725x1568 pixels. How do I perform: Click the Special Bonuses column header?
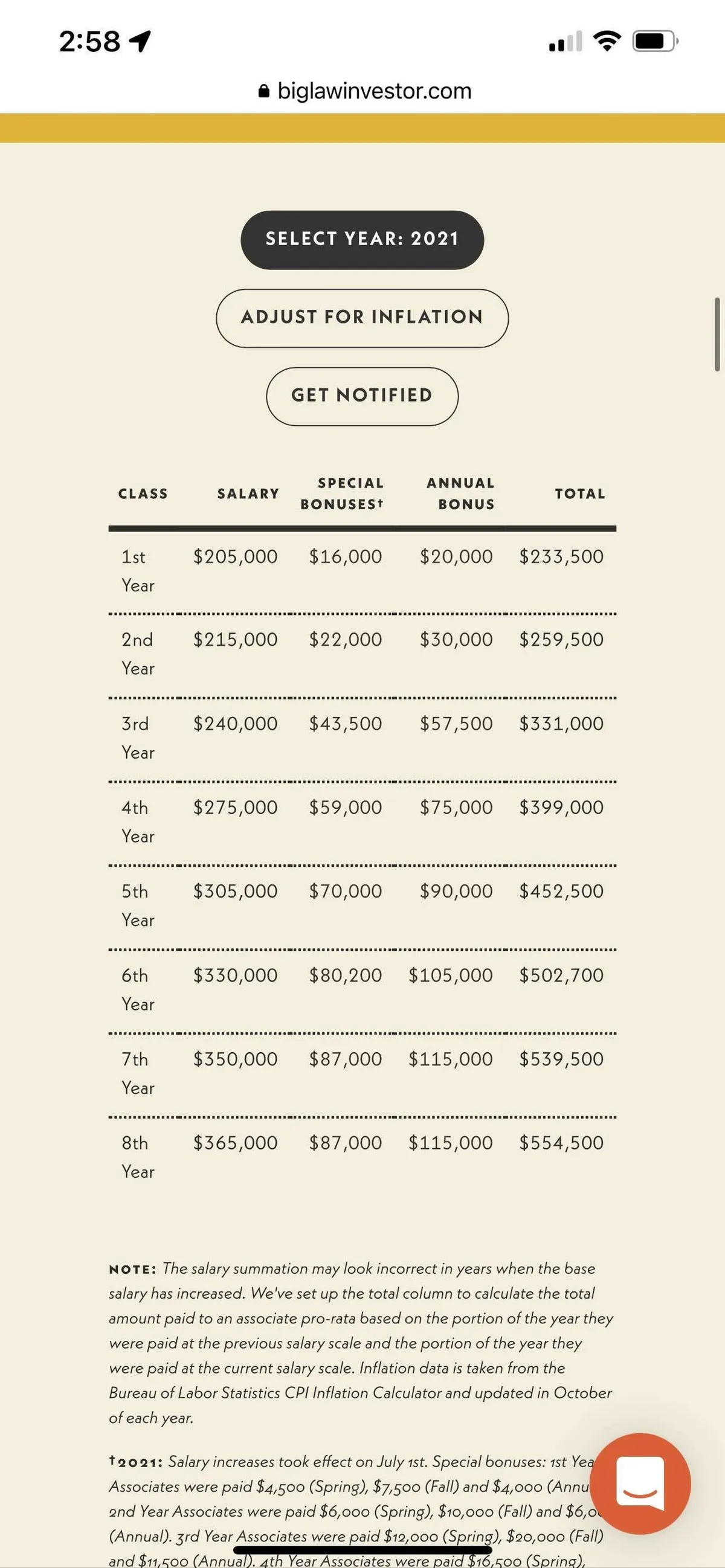(343, 493)
